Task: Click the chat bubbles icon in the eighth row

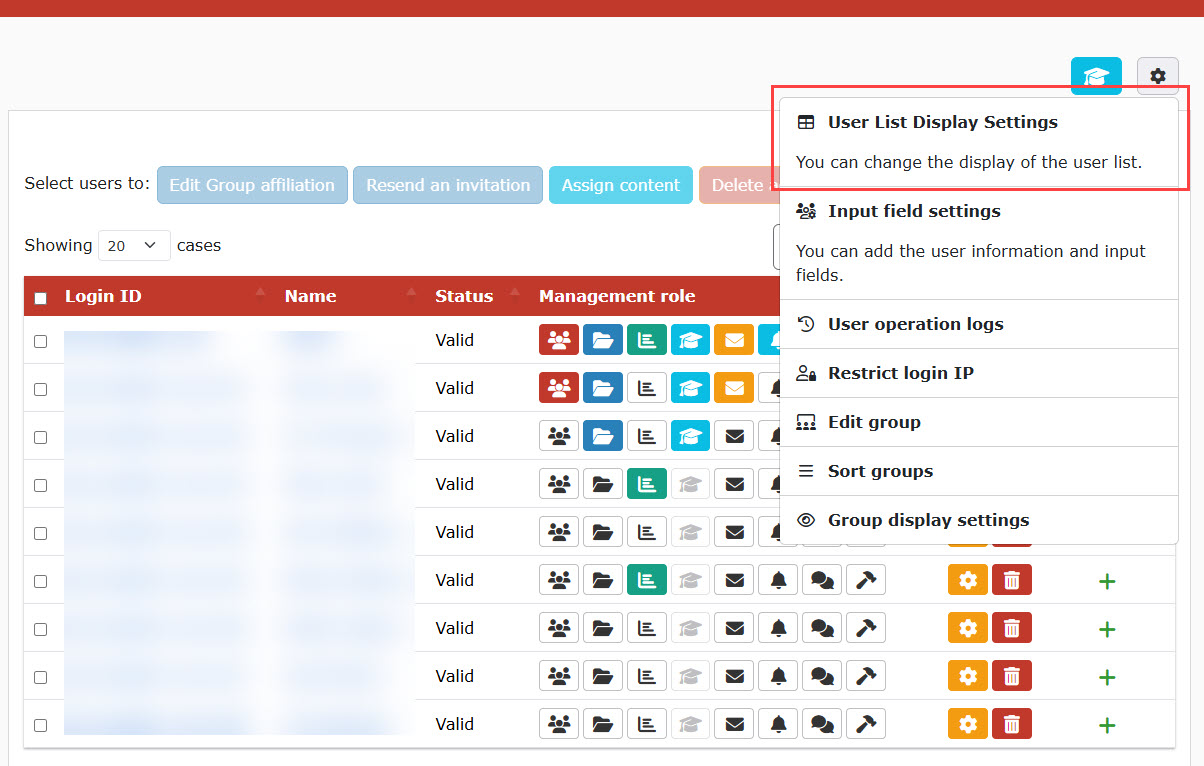Action: click(822, 676)
